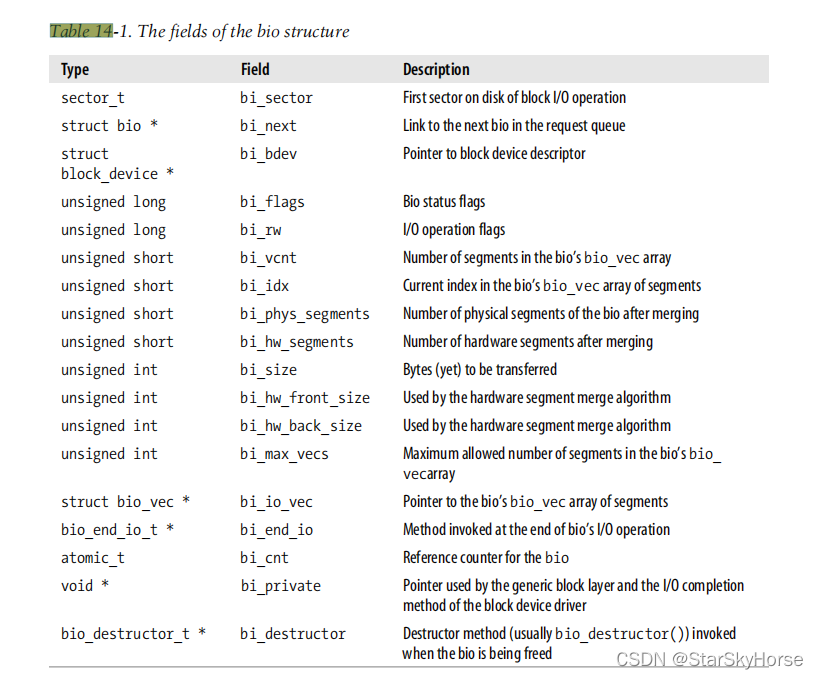Select the bi_max_vecs field name
Viewport: 818px width, 679px height.
284,454
